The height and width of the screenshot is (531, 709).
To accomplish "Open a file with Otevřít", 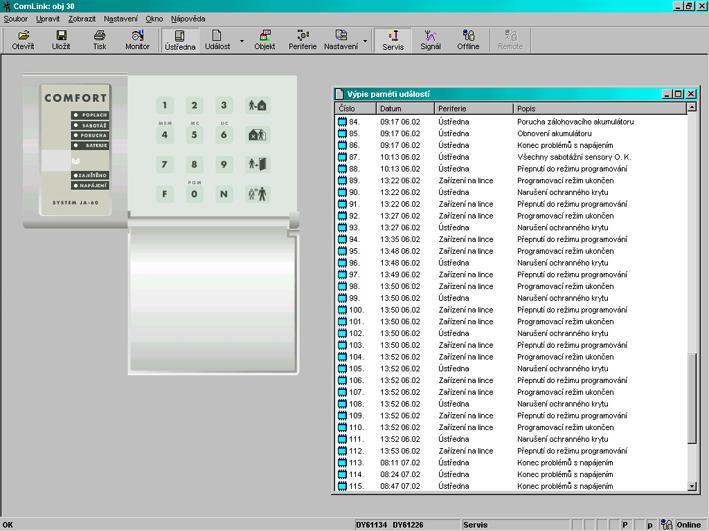I will [23, 40].
